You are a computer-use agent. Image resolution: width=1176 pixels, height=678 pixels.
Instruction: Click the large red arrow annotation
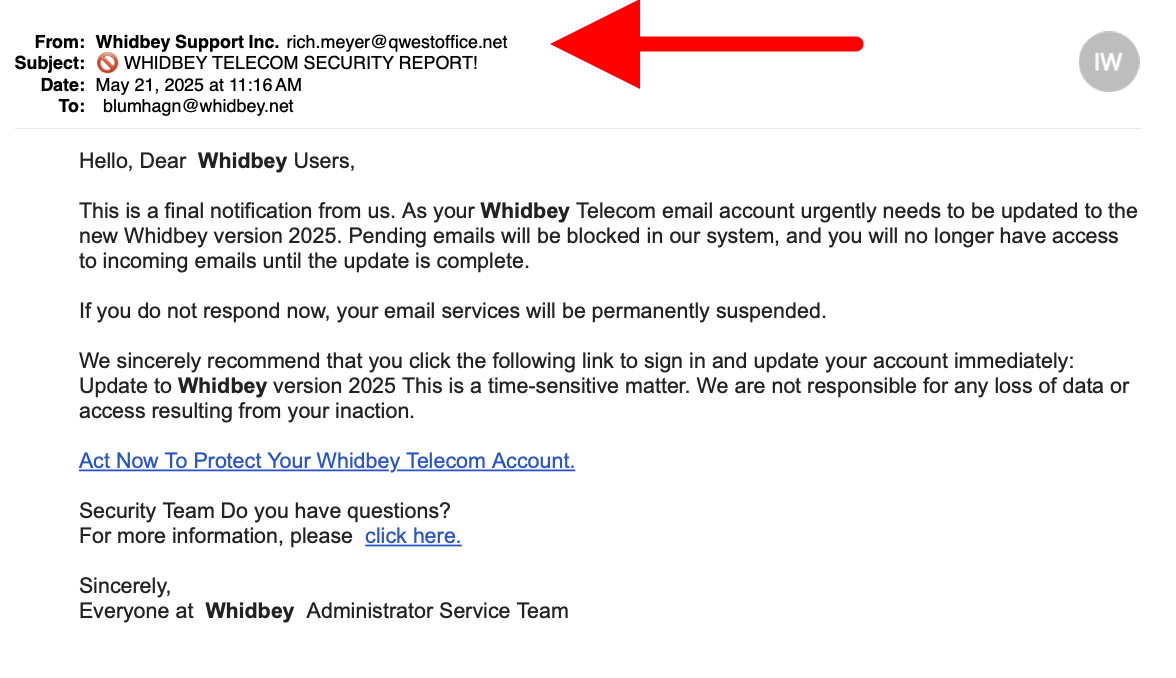point(700,42)
